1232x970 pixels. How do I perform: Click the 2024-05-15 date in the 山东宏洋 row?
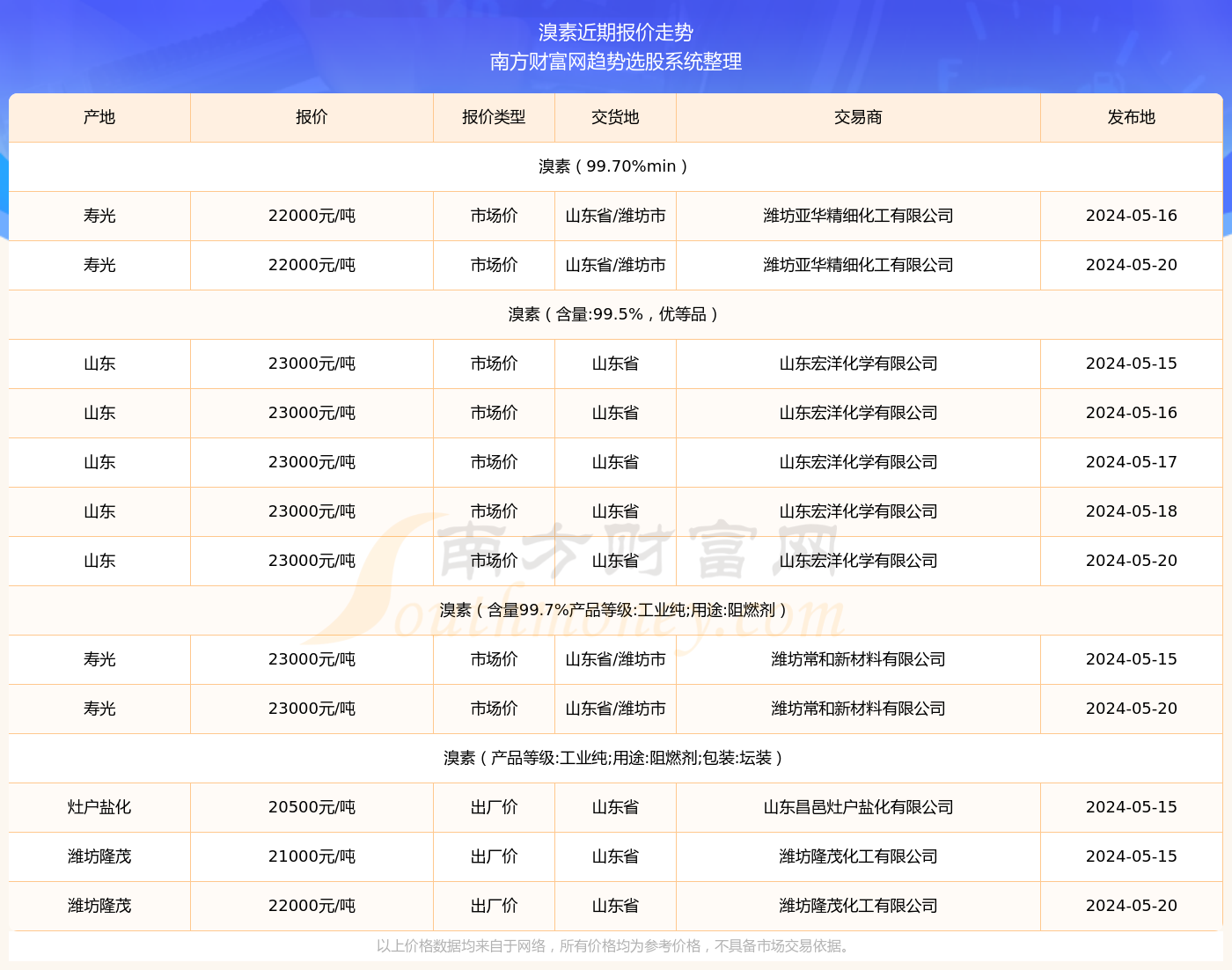[x=1132, y=364]
